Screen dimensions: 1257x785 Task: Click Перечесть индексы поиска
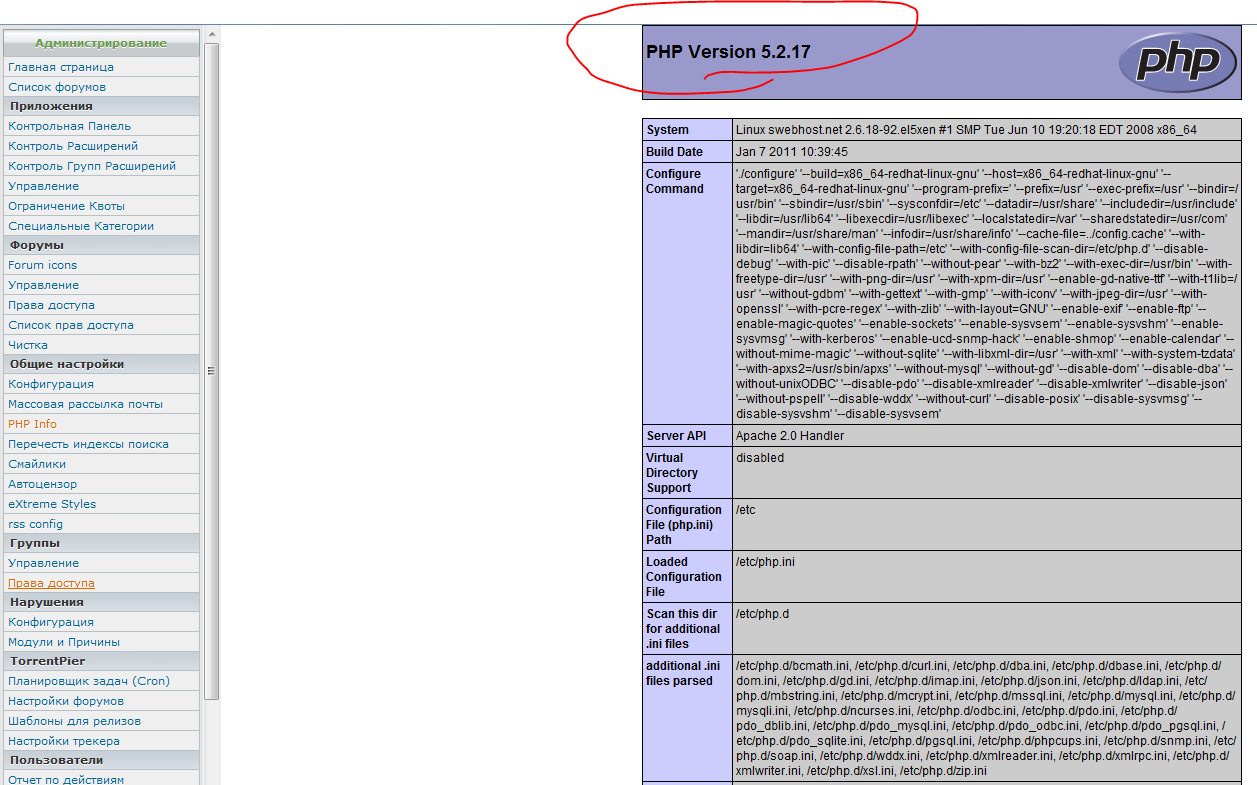click(x=88, y=444)
